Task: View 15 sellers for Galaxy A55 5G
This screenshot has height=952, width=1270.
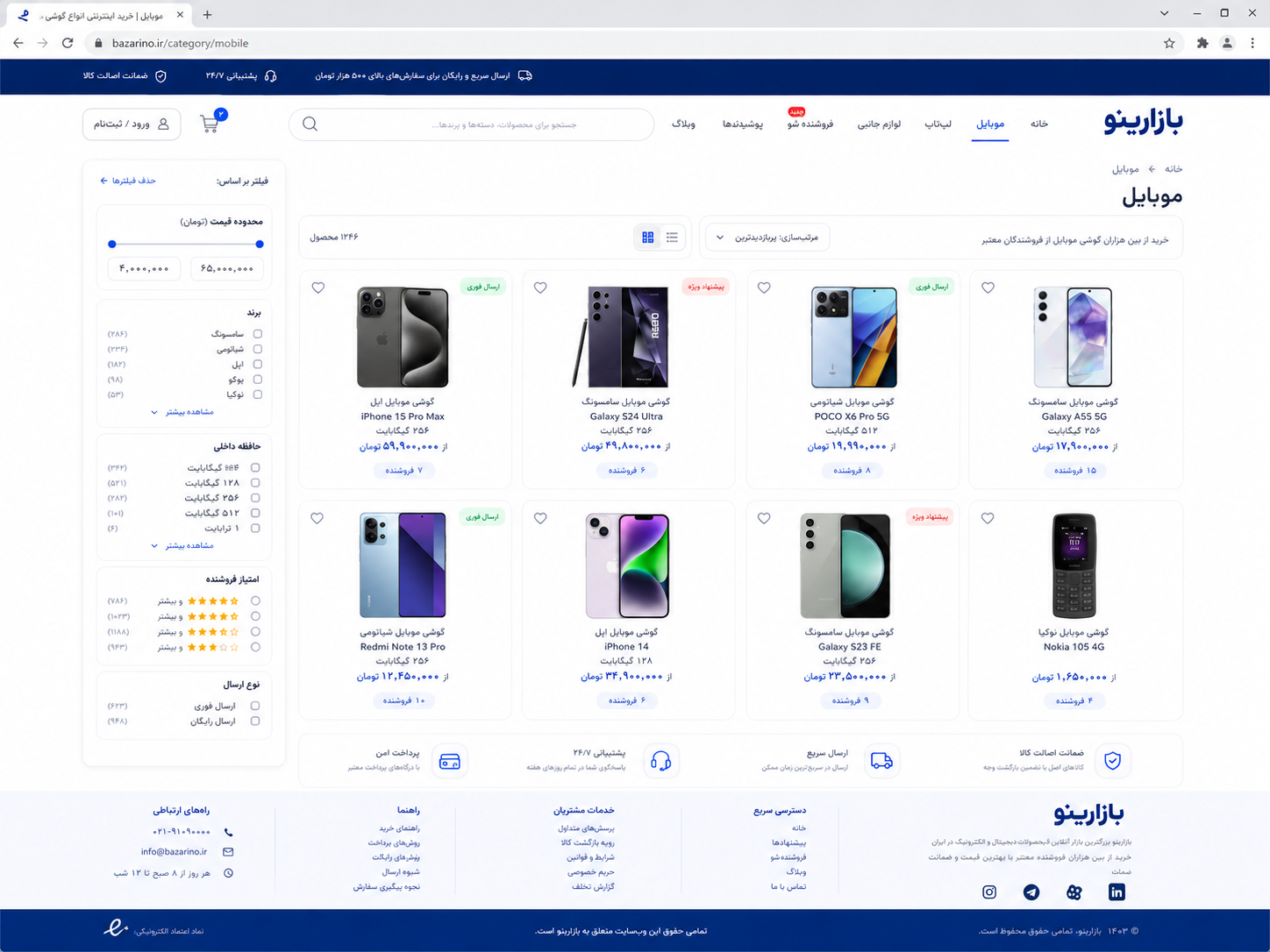Action: click(x=1074, y=471)
